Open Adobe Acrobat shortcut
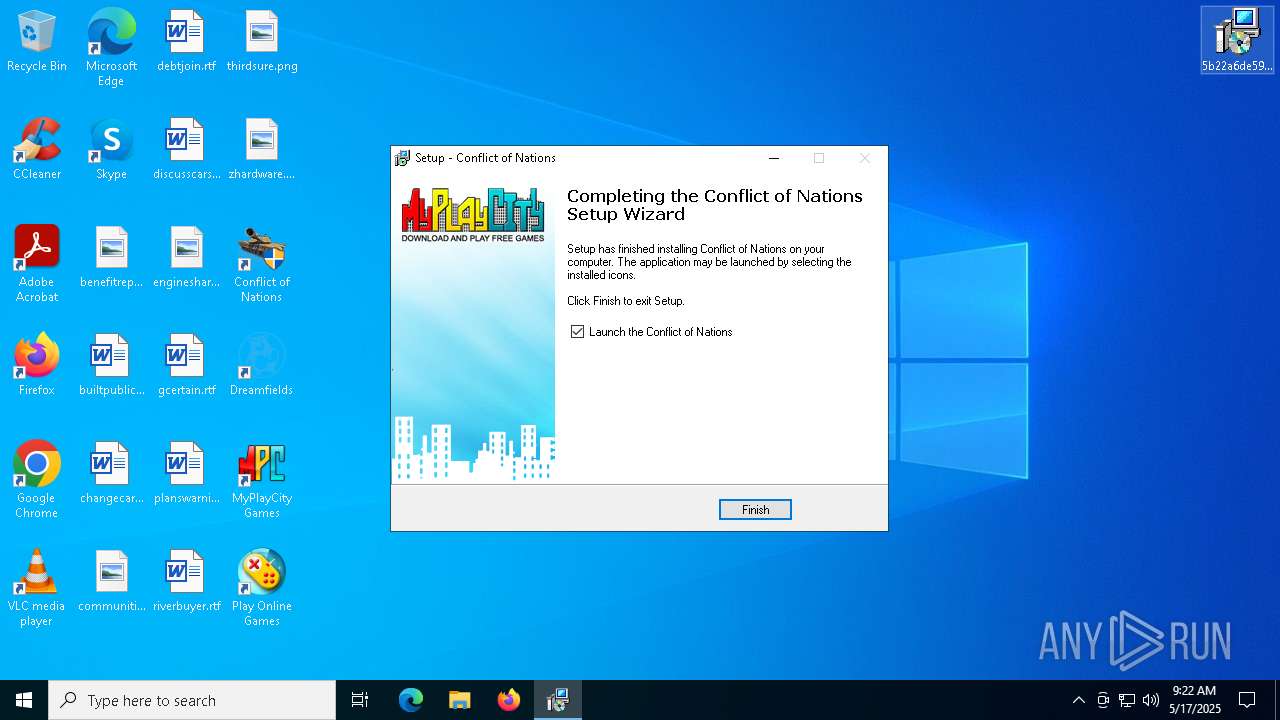The height and width of the screenshot is (720, 1280). coord(37,264)
